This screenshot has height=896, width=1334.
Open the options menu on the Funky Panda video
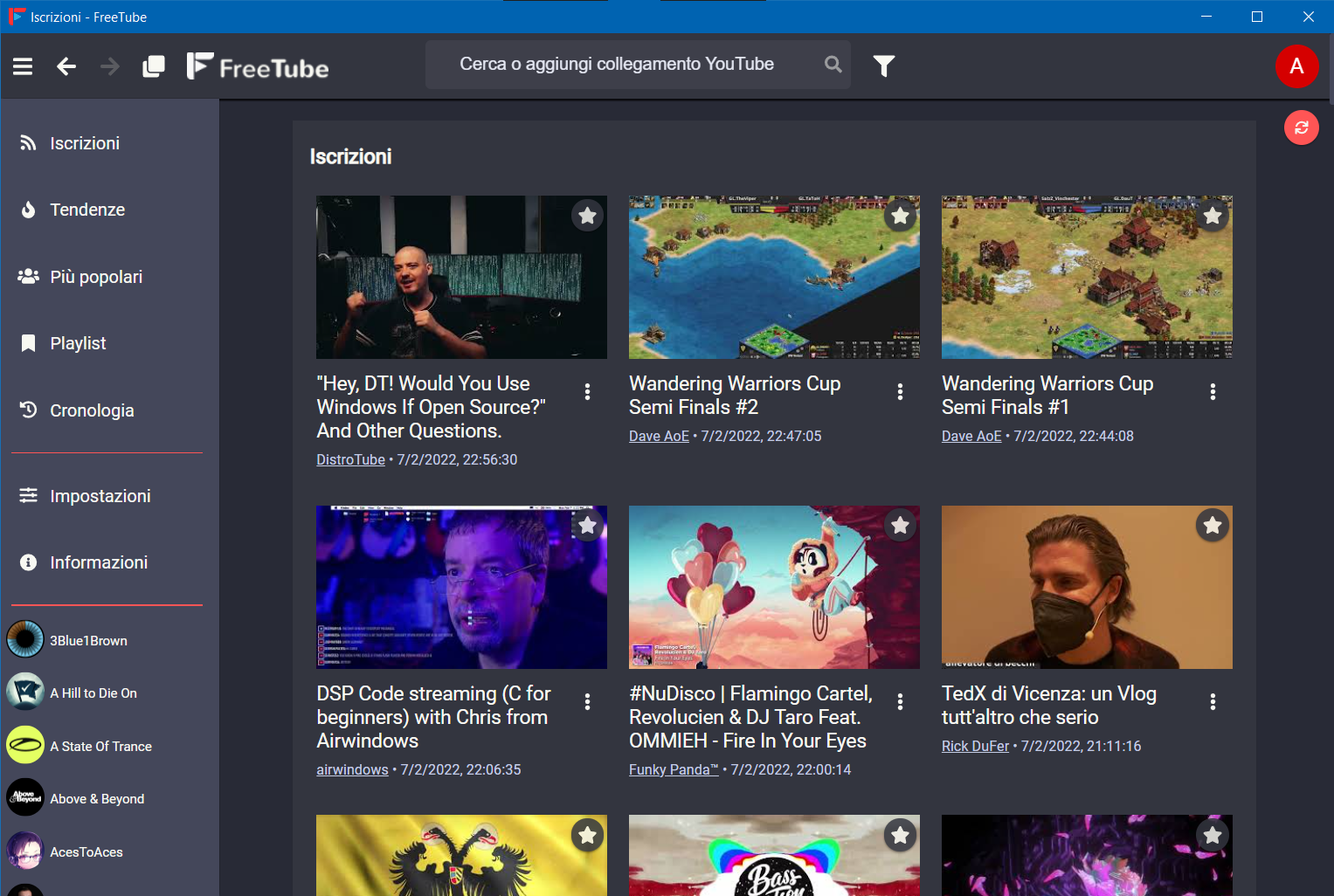coord(900,701)
